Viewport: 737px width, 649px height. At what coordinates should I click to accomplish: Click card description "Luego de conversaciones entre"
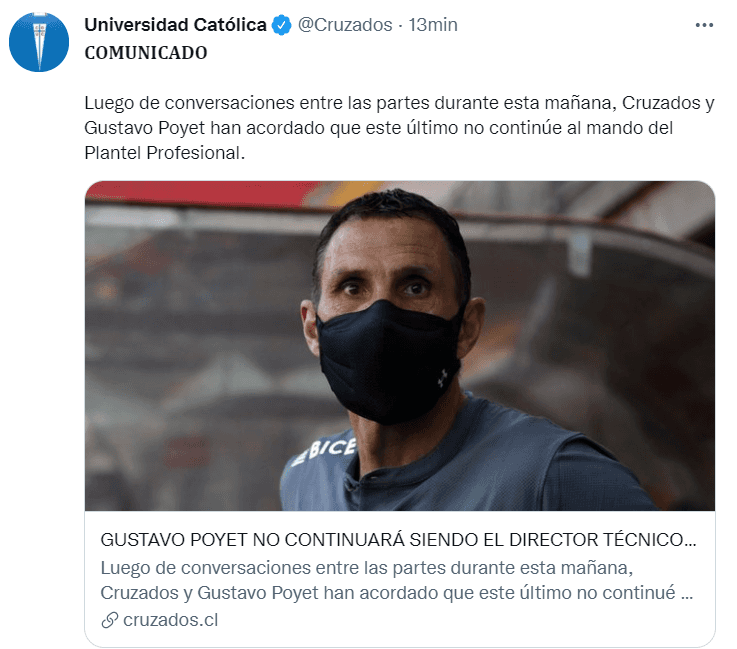click(367, 568)
